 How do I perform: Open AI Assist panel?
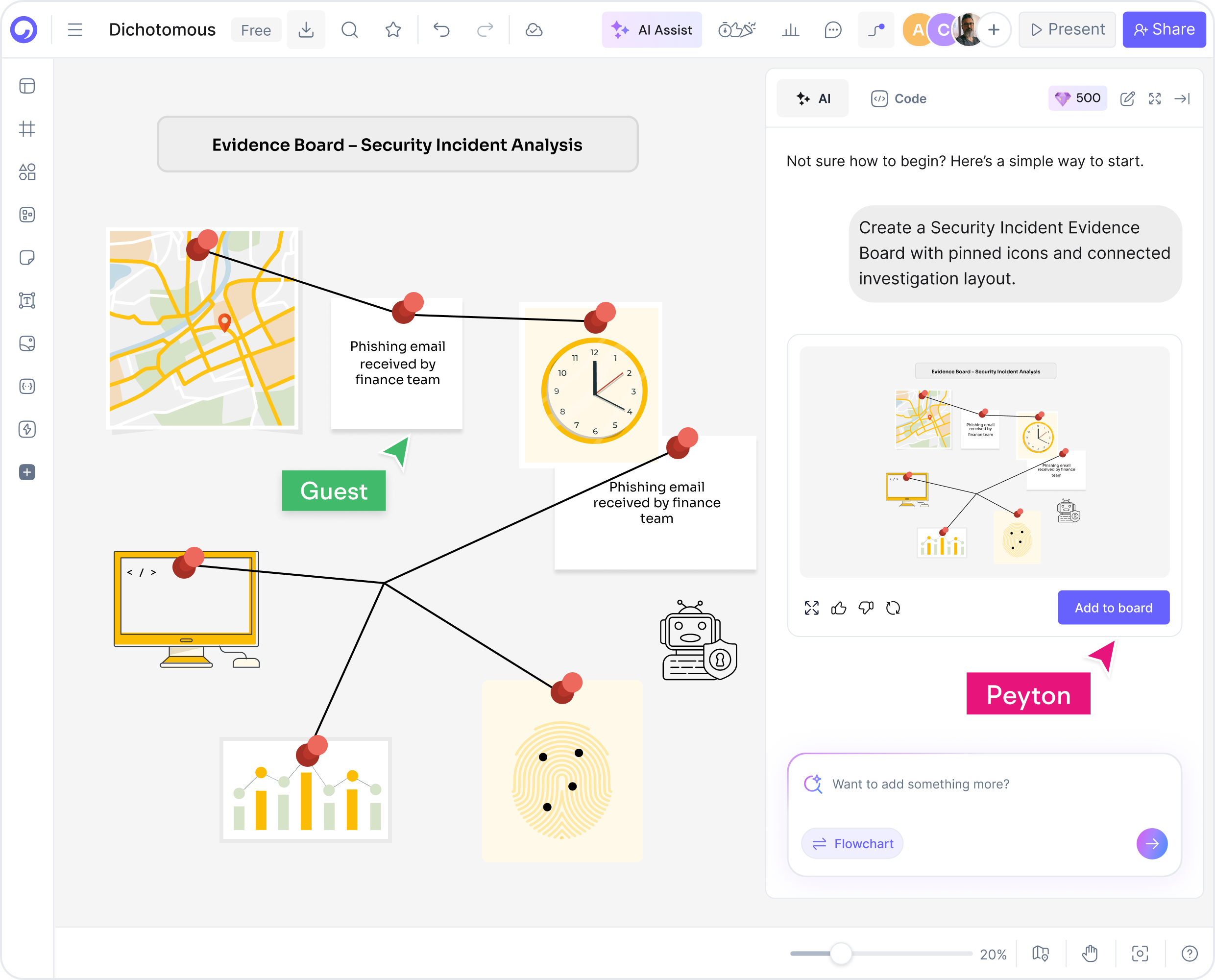coord(652,29)
